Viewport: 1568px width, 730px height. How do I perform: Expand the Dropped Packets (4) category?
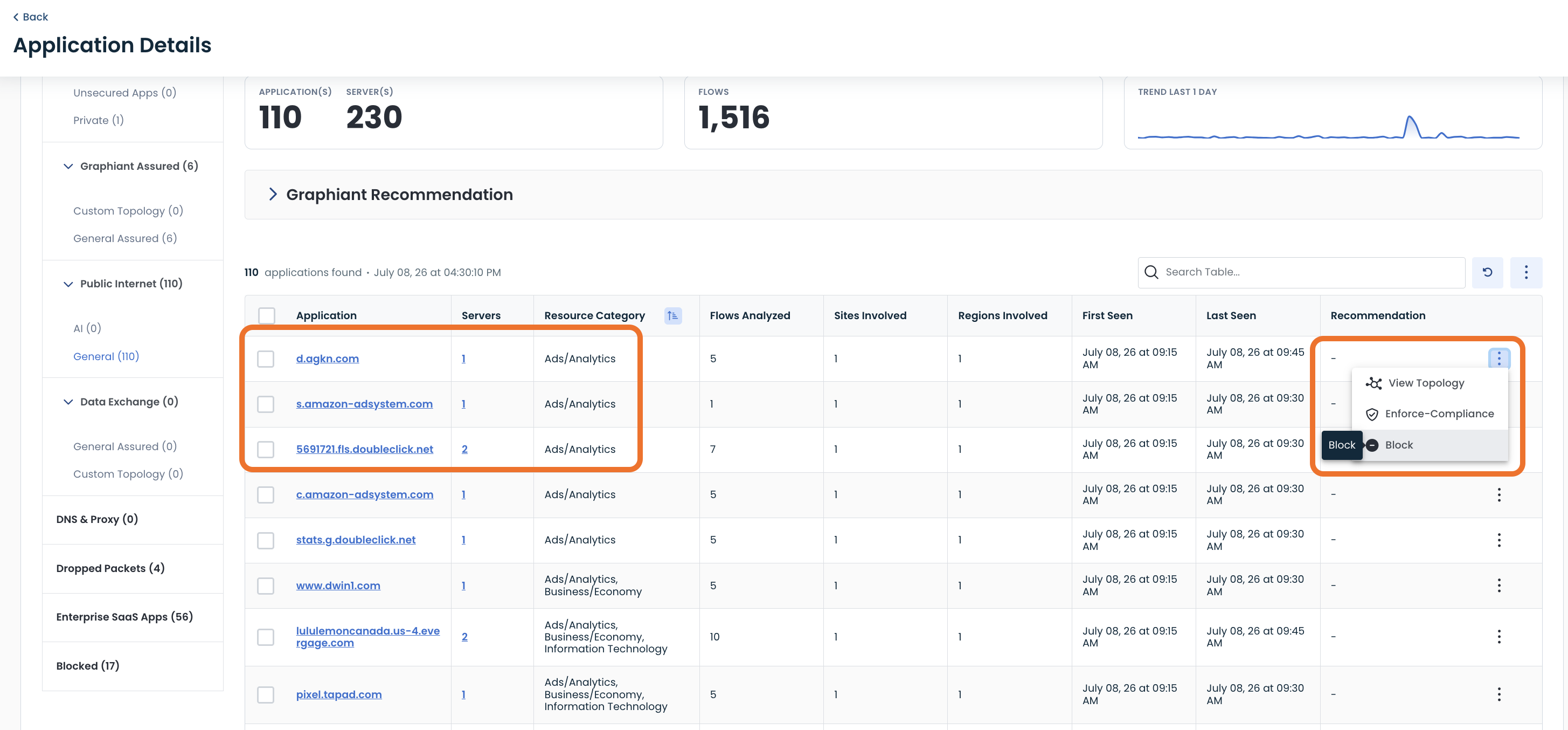pyautogui.click(x=110, y=568)
